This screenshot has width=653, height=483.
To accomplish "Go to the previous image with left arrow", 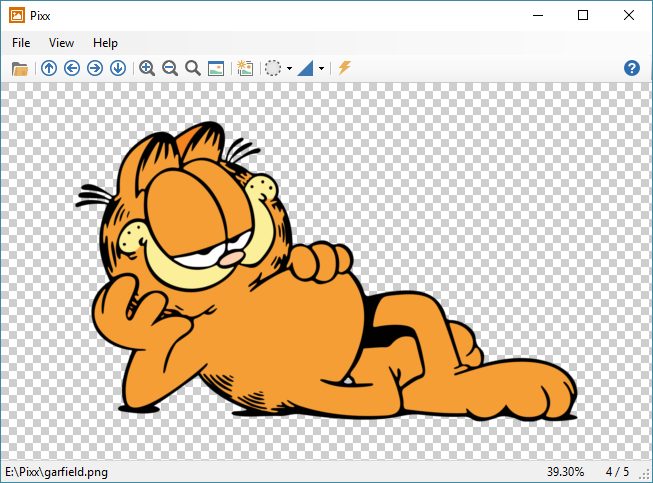I will coord(72,68).
